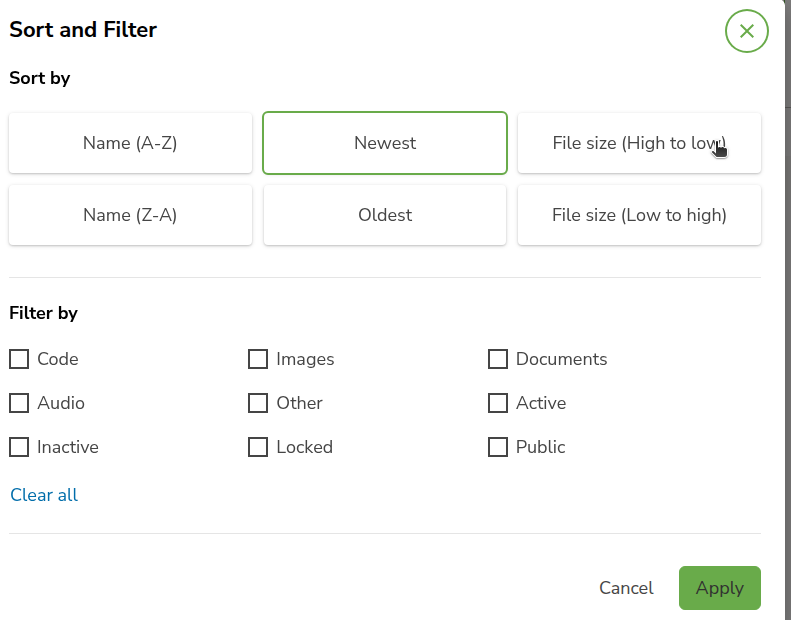The height and width of the screenshot is (620, 791).
Task: Check the Other filter box
Action: pos(258,403)
